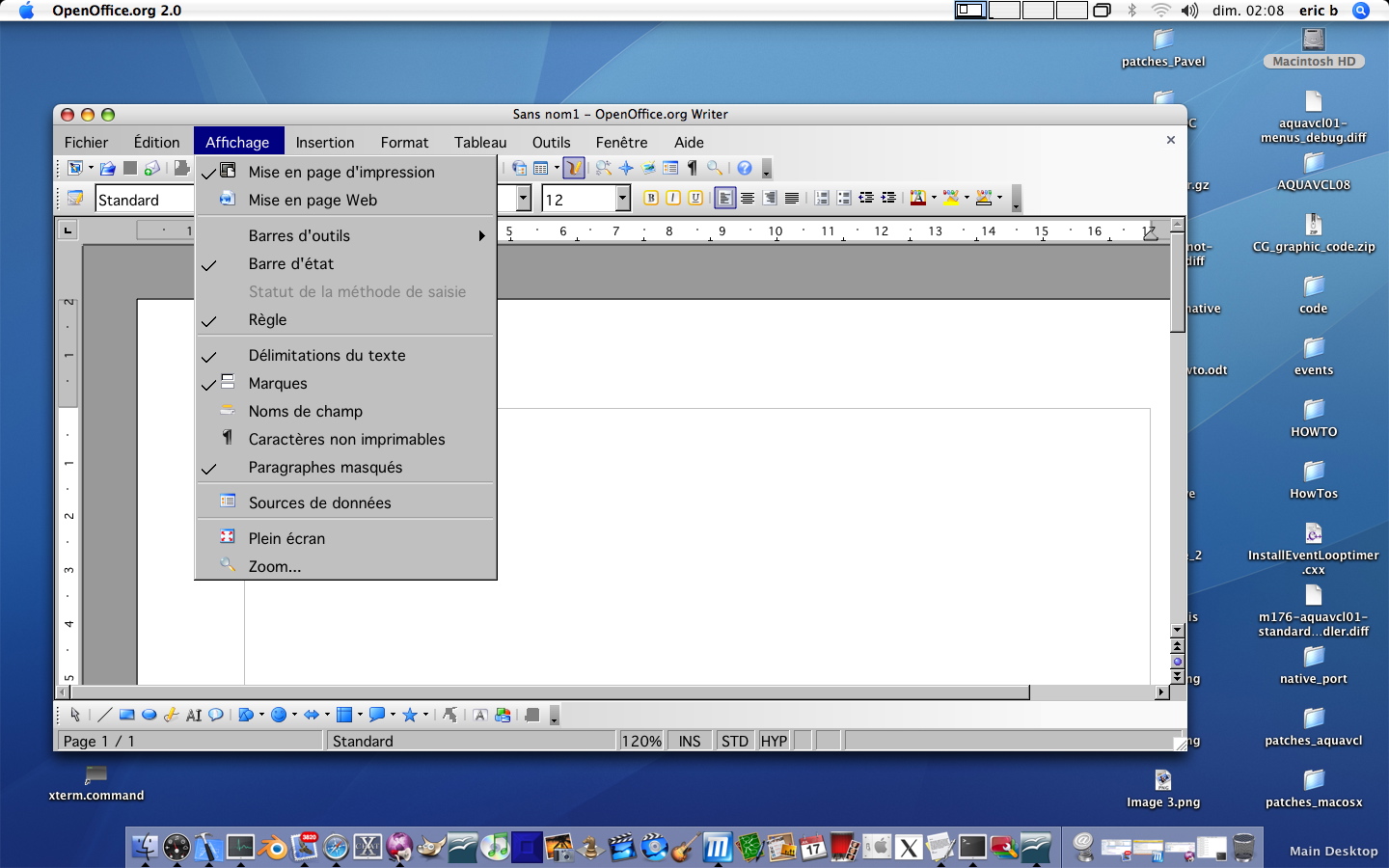
Task: Turn on numbered list icon
Action: (822, 198)
